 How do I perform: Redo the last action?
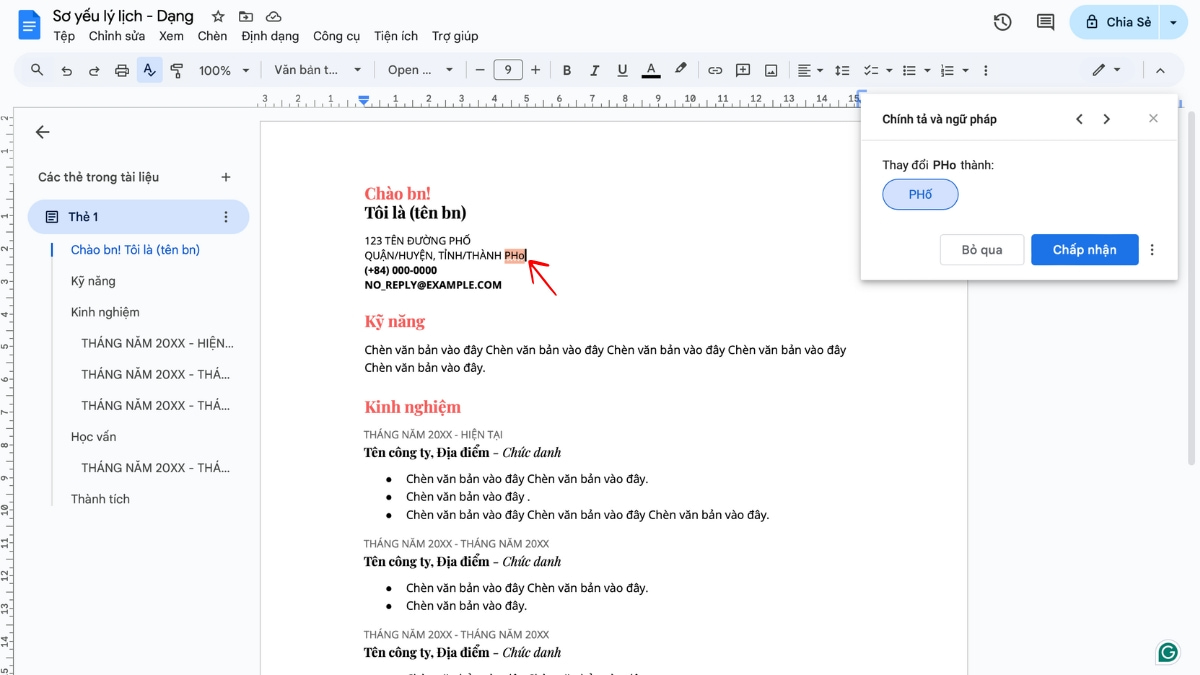94,70
